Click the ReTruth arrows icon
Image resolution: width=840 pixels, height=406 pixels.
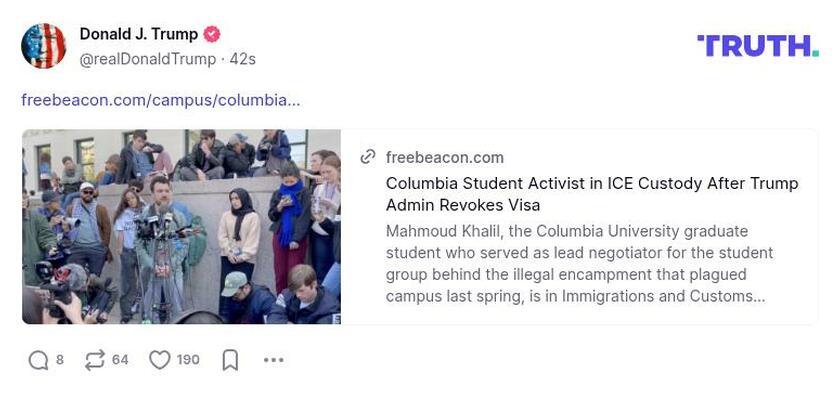coord(95,360)
